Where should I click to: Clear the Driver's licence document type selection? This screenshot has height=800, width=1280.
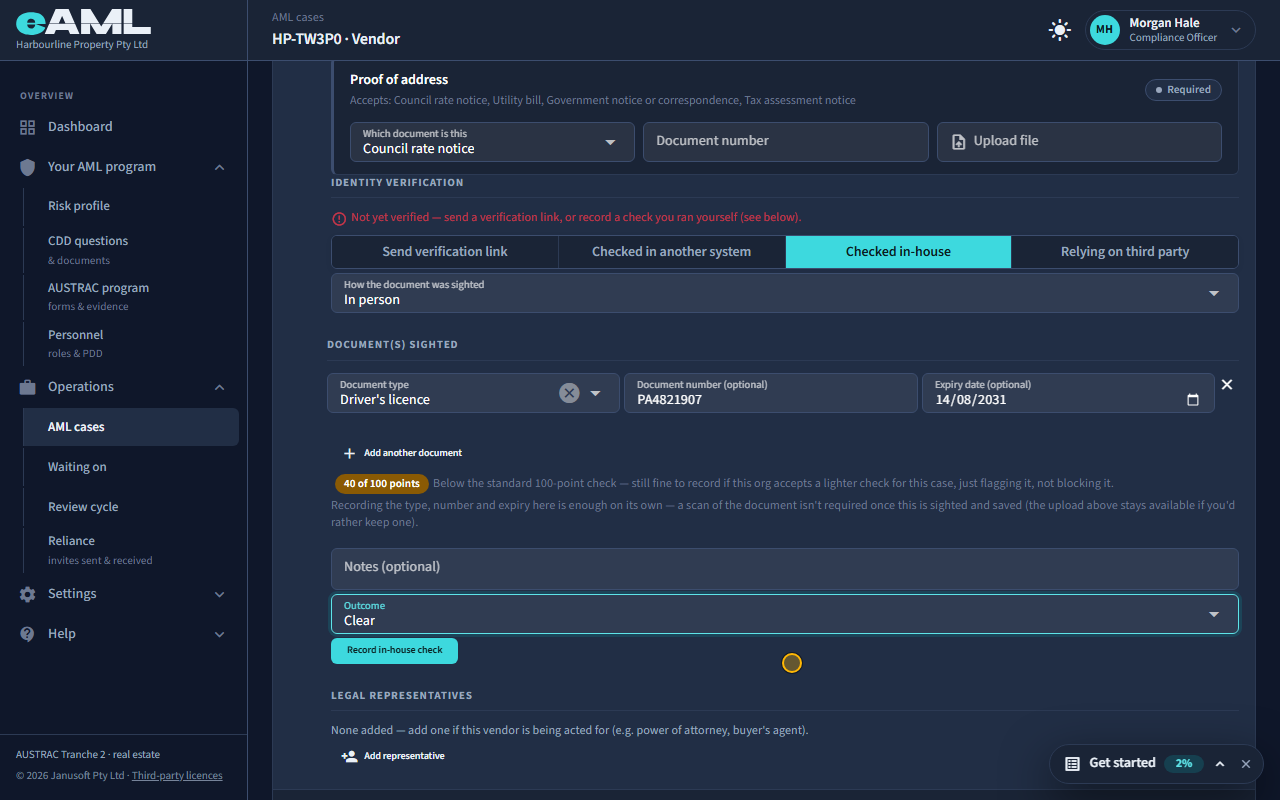pos(569,393)
